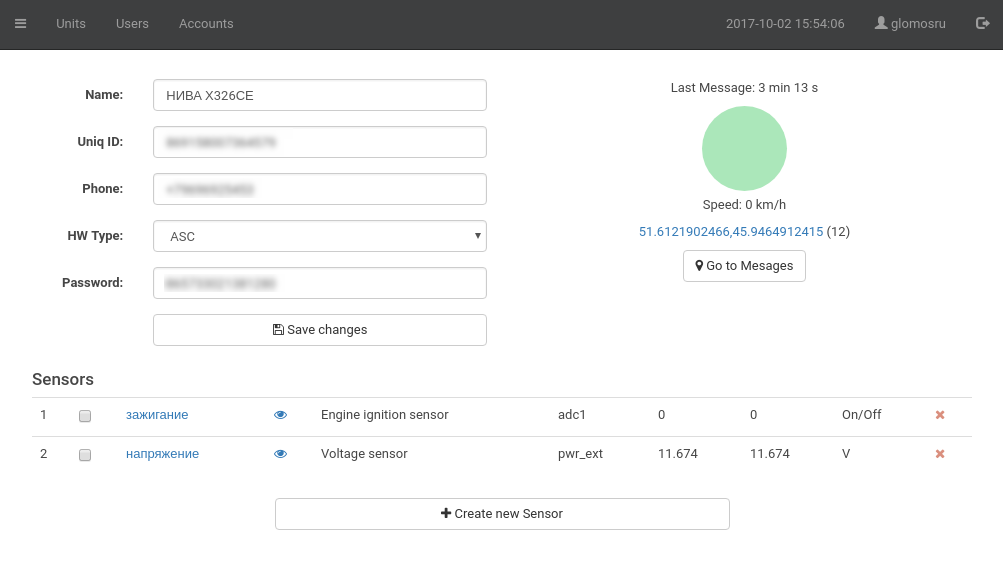Screen dimensions: 1003x570
Task: Focus the Name input field
Action: click(319, 96)
